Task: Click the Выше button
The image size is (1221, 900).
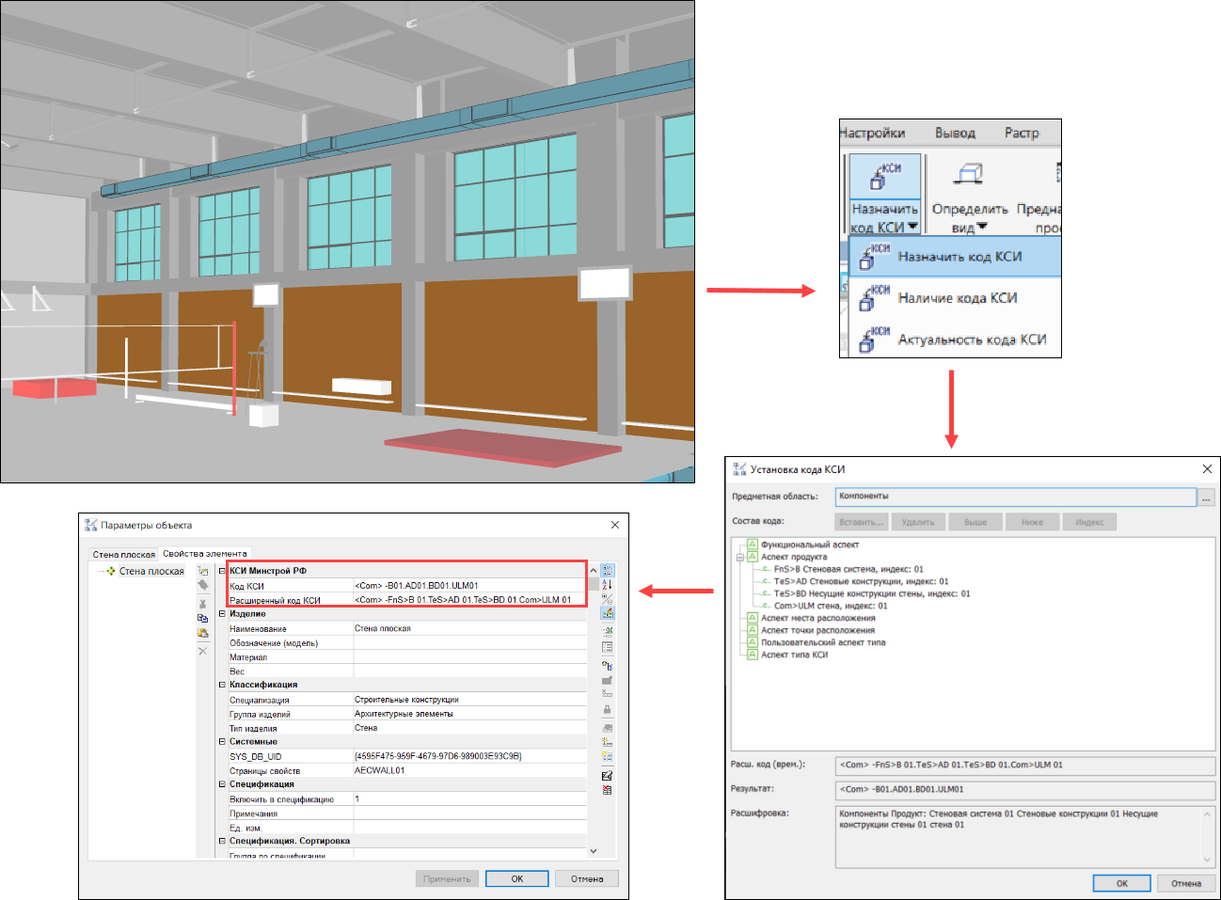Action: (975, 522)
